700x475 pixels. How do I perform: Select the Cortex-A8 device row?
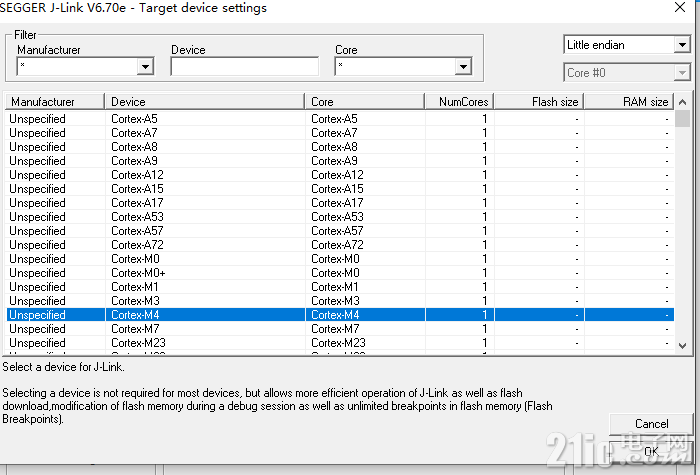click(340, 147)
